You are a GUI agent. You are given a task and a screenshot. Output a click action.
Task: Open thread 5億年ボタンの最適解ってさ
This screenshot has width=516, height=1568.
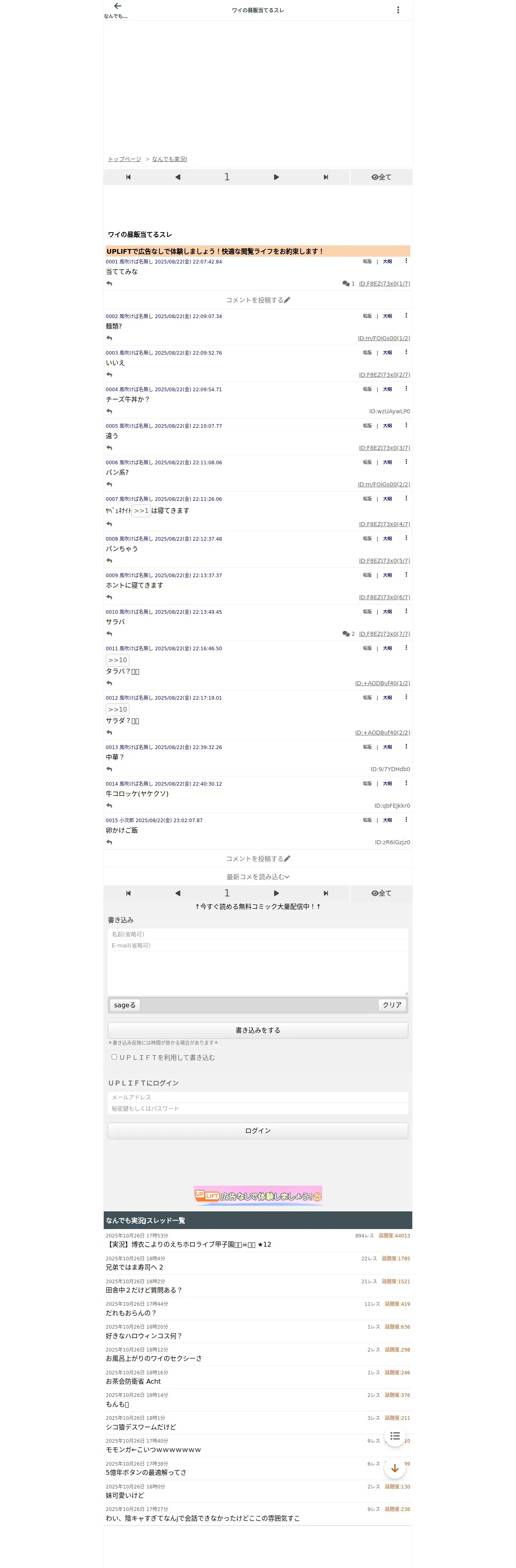pyautogui.click(x=146, y=1472)
